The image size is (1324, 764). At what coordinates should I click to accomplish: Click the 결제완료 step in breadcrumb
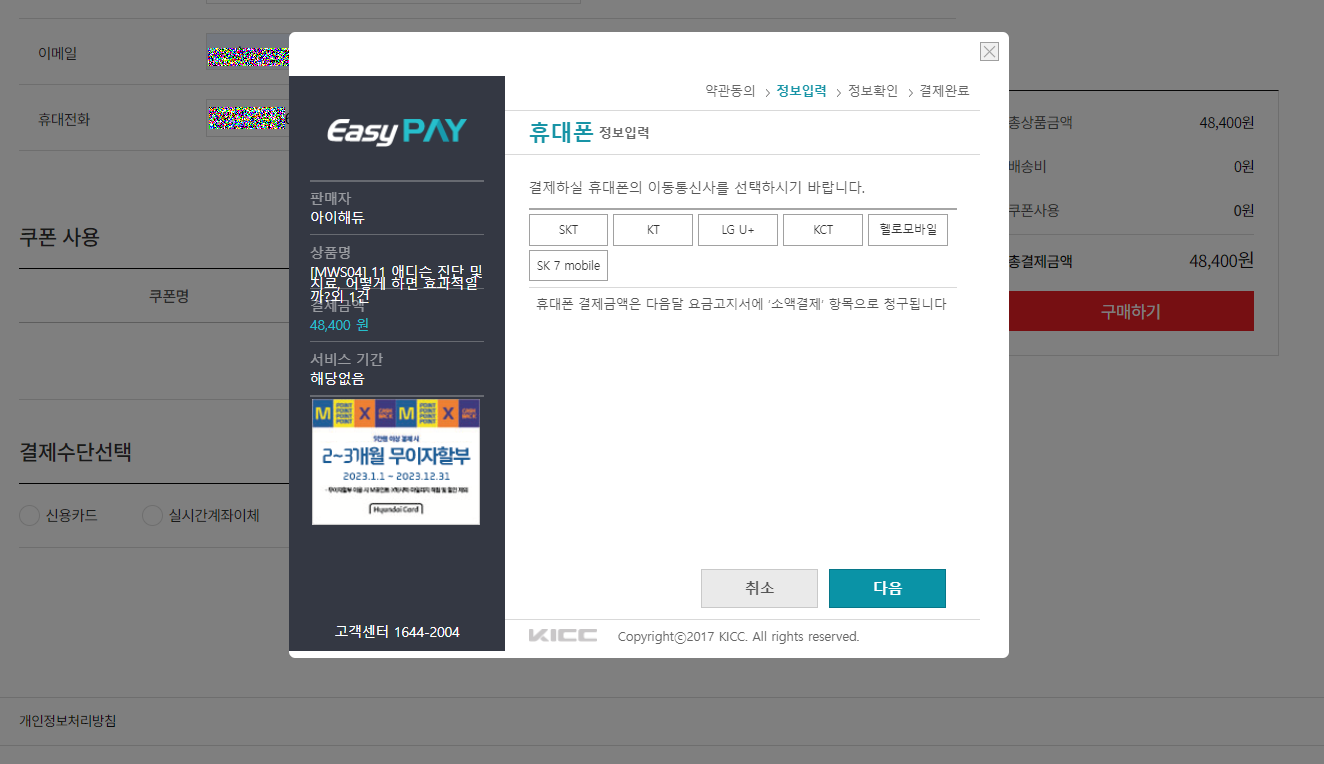(944, 91)
